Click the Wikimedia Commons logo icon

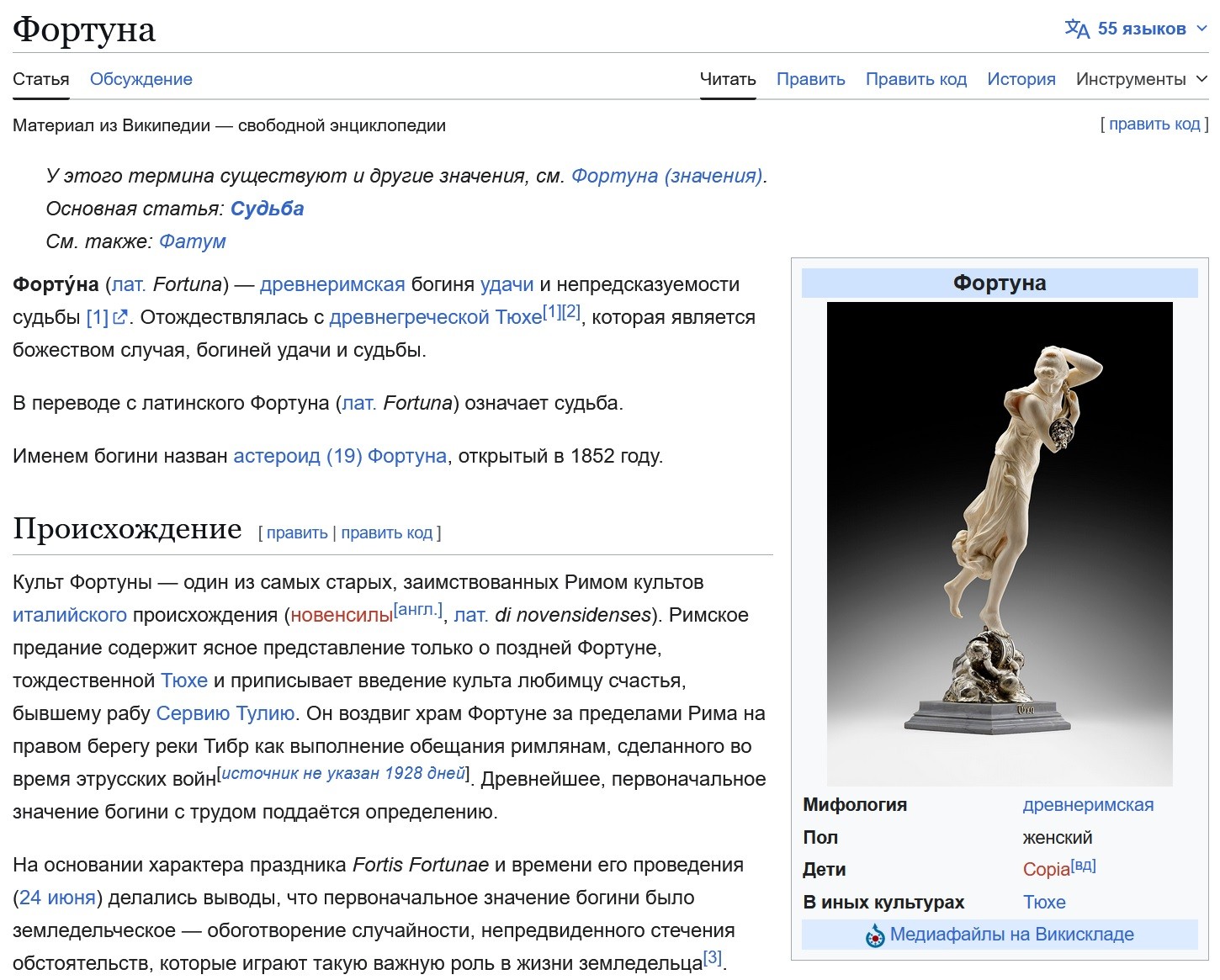[x=875, y=935]
